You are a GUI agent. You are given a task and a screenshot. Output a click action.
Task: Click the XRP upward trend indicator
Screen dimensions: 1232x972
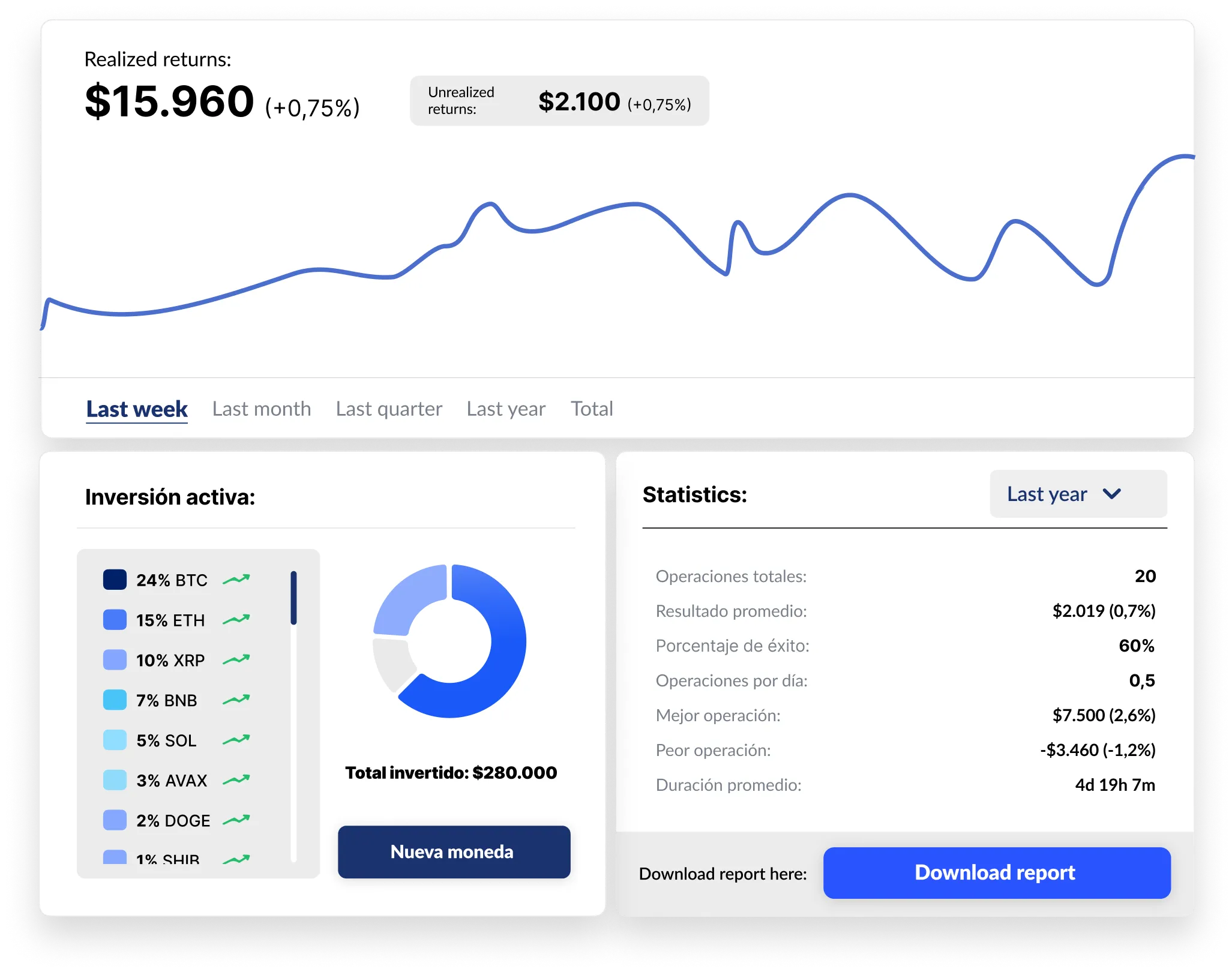coord(236,659)
